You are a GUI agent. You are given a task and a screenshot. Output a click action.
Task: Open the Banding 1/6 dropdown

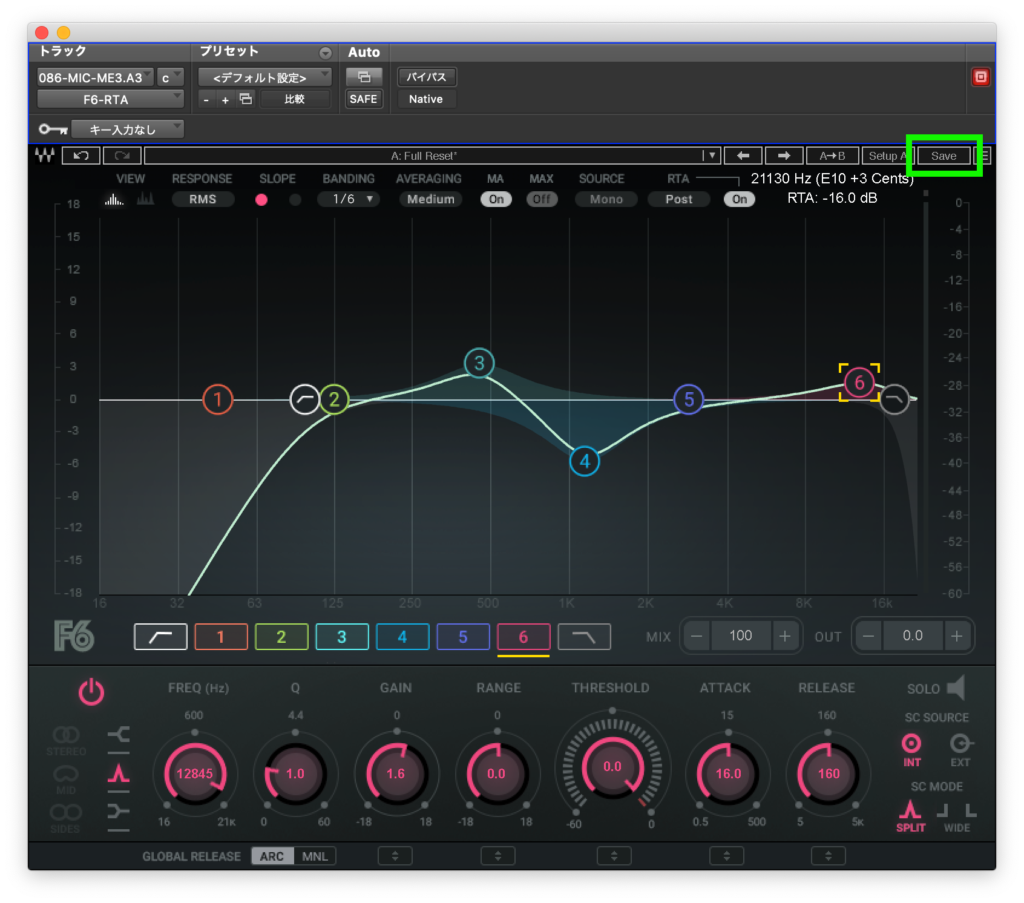(348, 199)
